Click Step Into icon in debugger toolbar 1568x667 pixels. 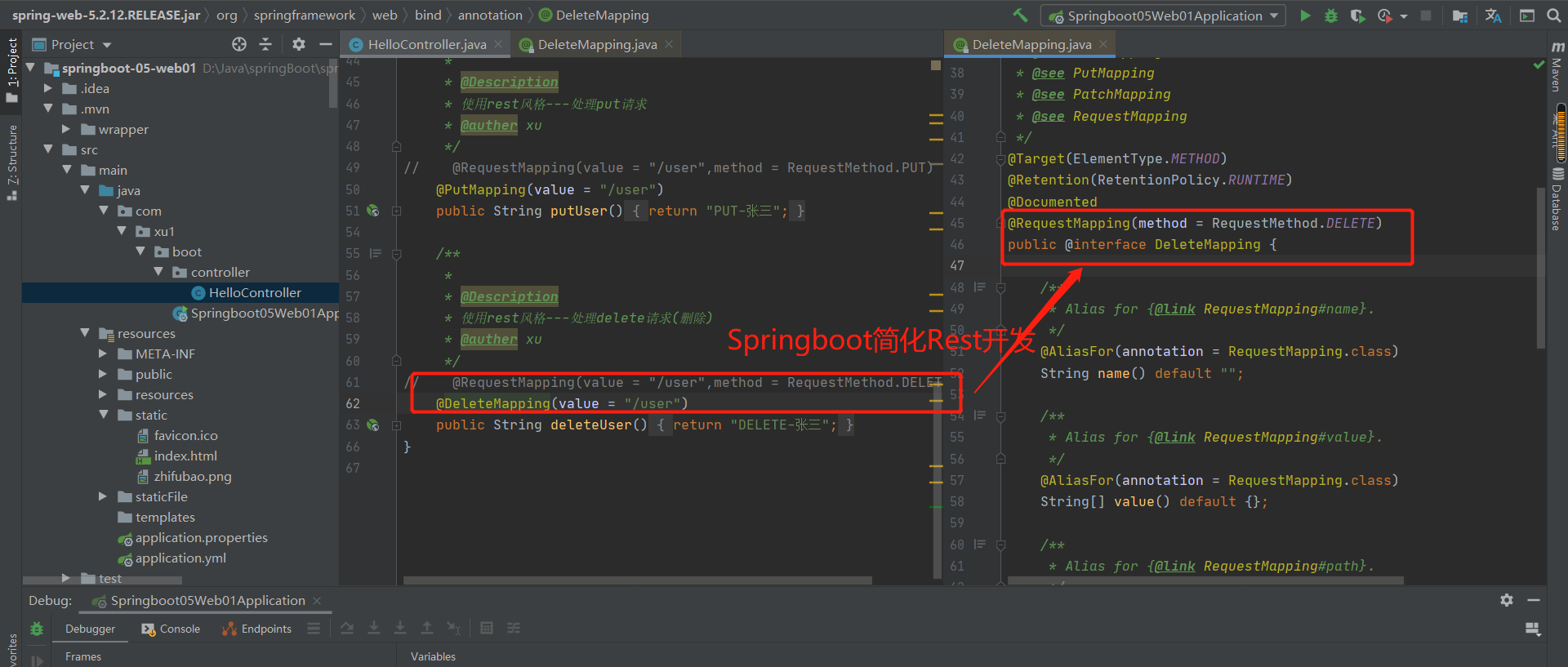(x=373, y=628)
